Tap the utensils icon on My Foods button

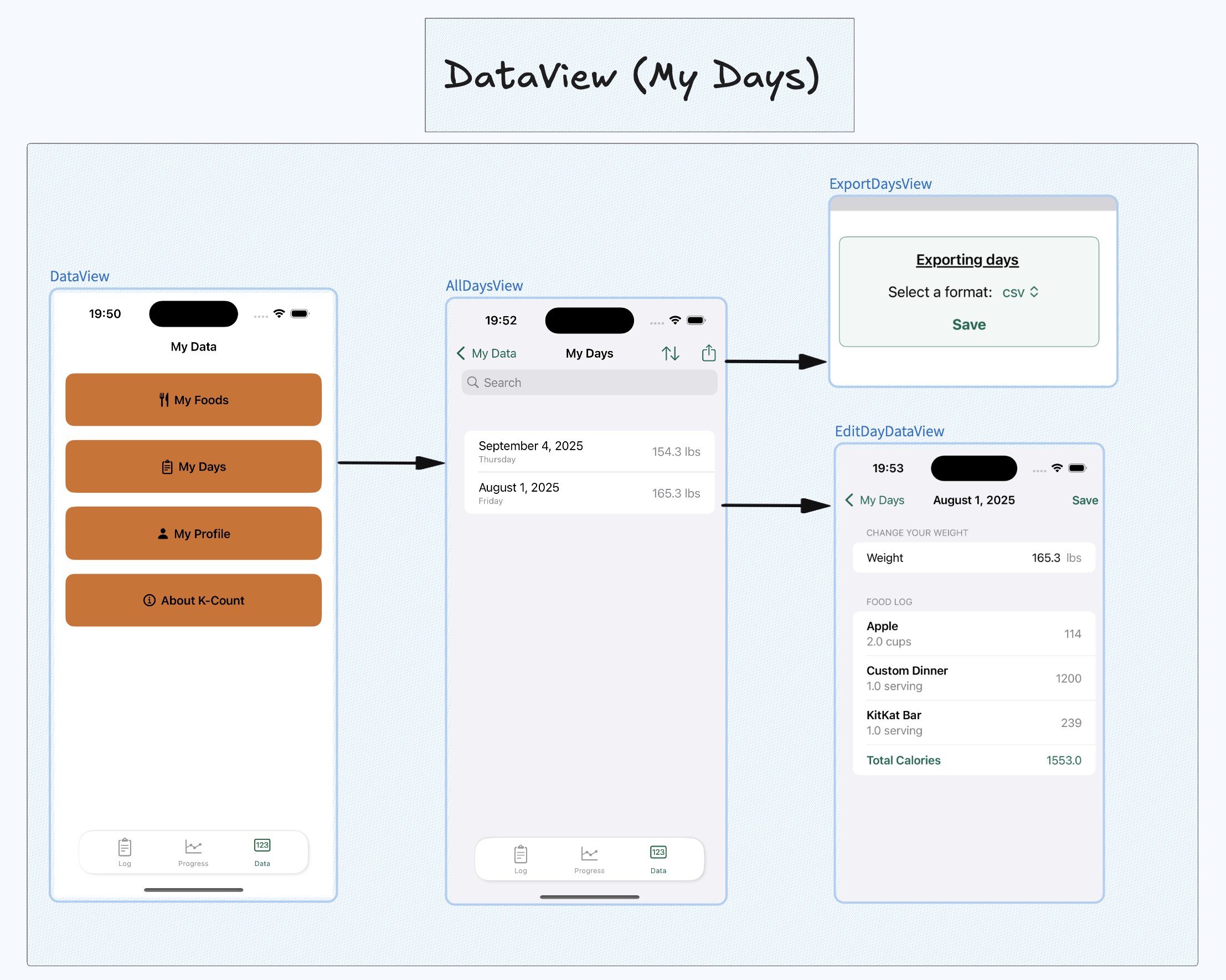[164, 400]
